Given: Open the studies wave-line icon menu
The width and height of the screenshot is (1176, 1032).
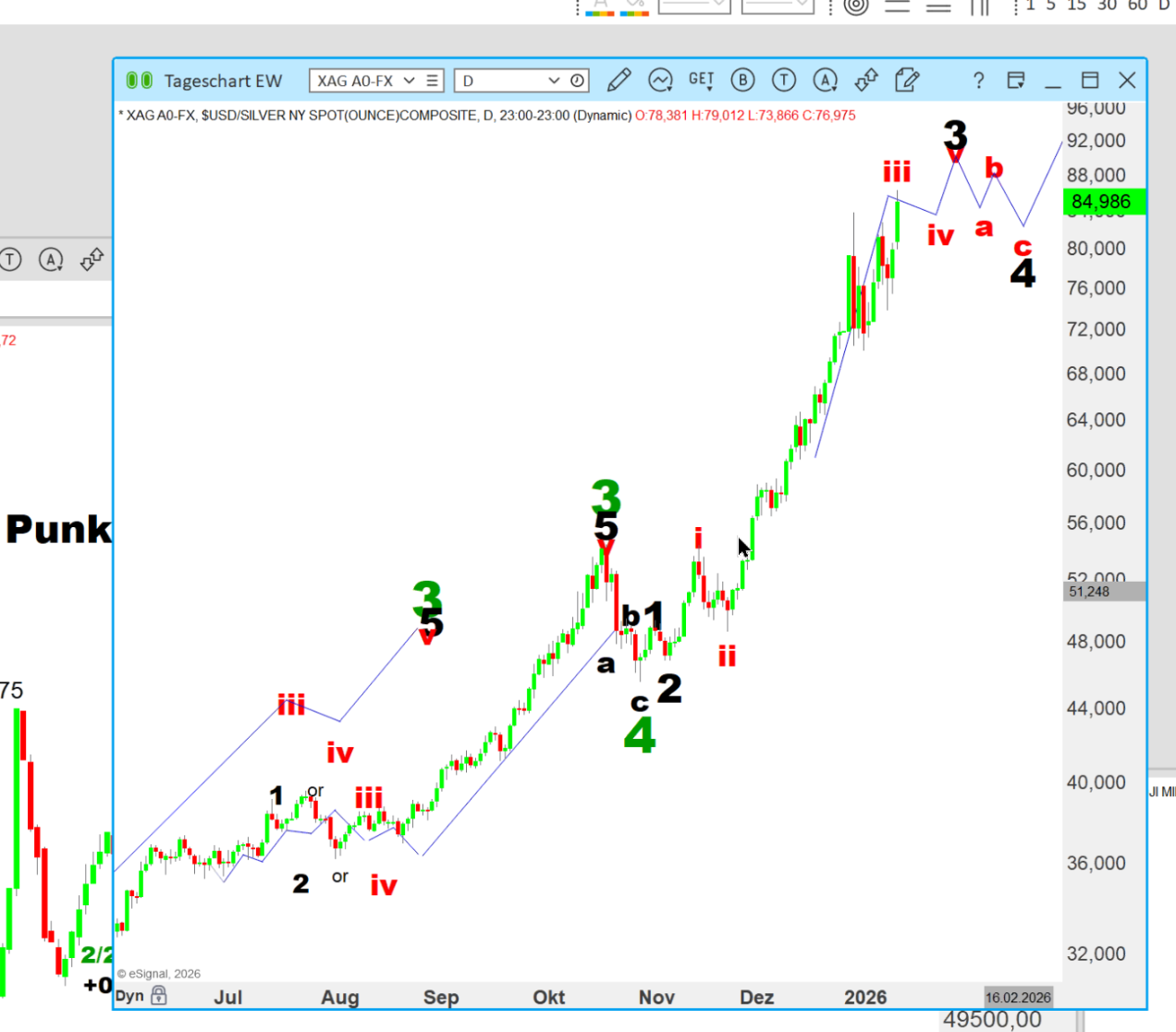Looking at the screenshot, I should [x=660, y=80].
